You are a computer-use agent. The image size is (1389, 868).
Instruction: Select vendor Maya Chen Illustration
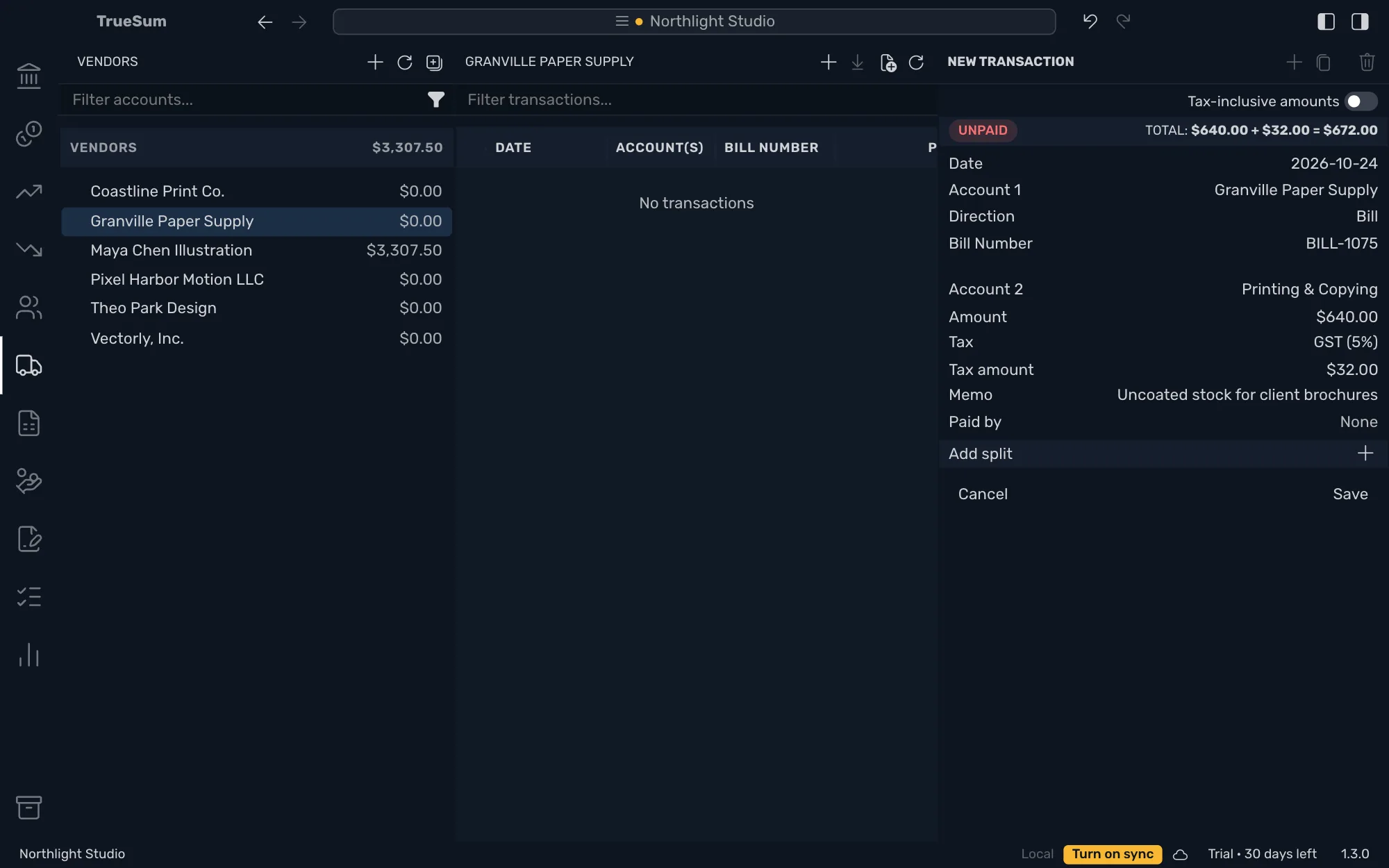coord(256,250)
